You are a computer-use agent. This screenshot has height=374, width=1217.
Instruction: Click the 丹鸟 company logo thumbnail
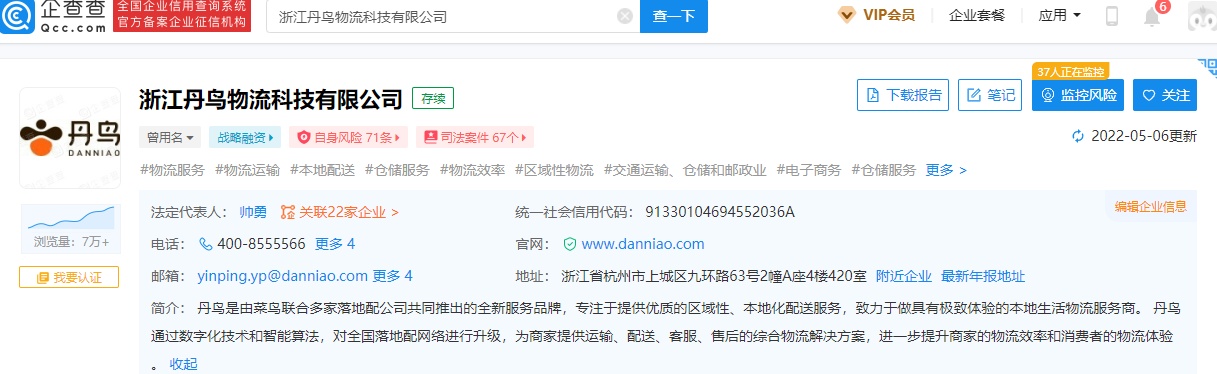tap(70, 138)
